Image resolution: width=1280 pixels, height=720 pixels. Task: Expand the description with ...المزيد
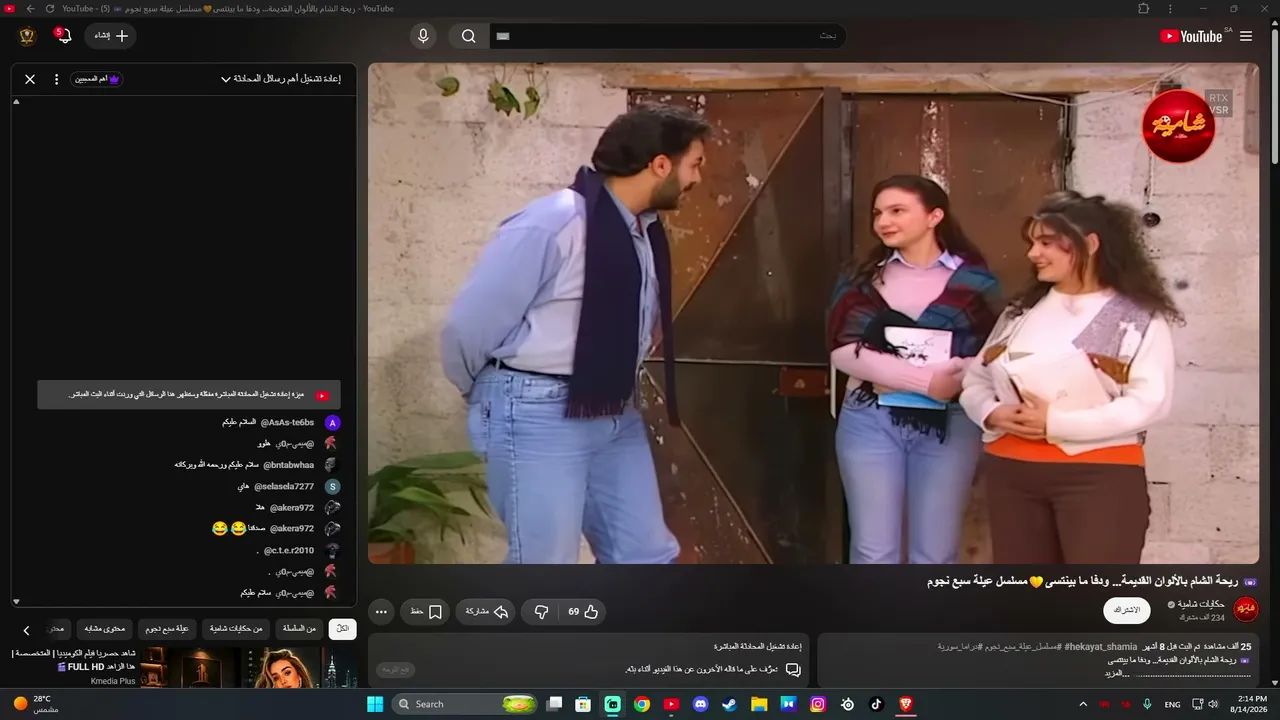click(1117, 673)
